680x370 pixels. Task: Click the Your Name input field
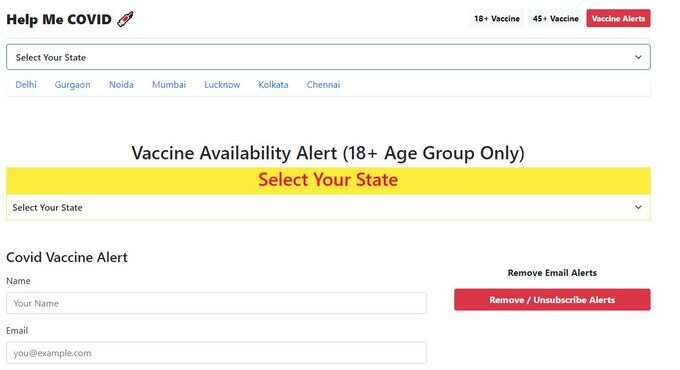216,303
